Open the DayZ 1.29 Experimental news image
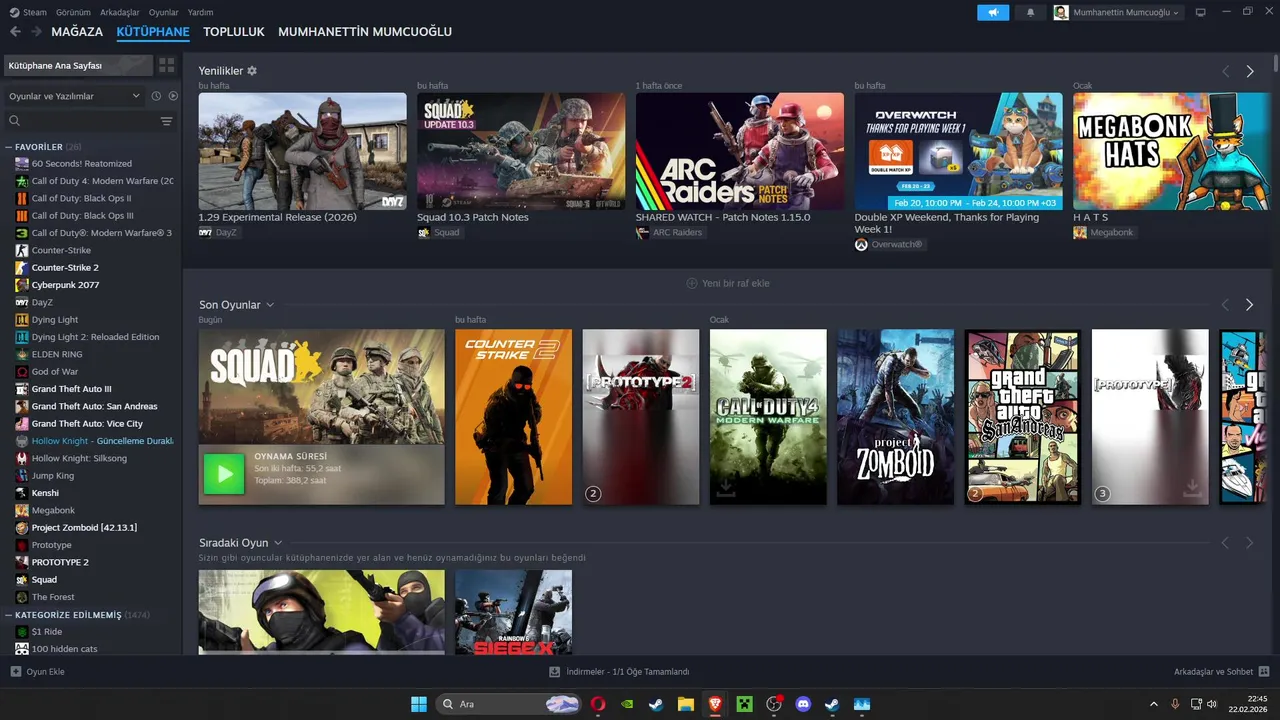The width and height of the screenshot is (1280, 720). tap(302, 151)
